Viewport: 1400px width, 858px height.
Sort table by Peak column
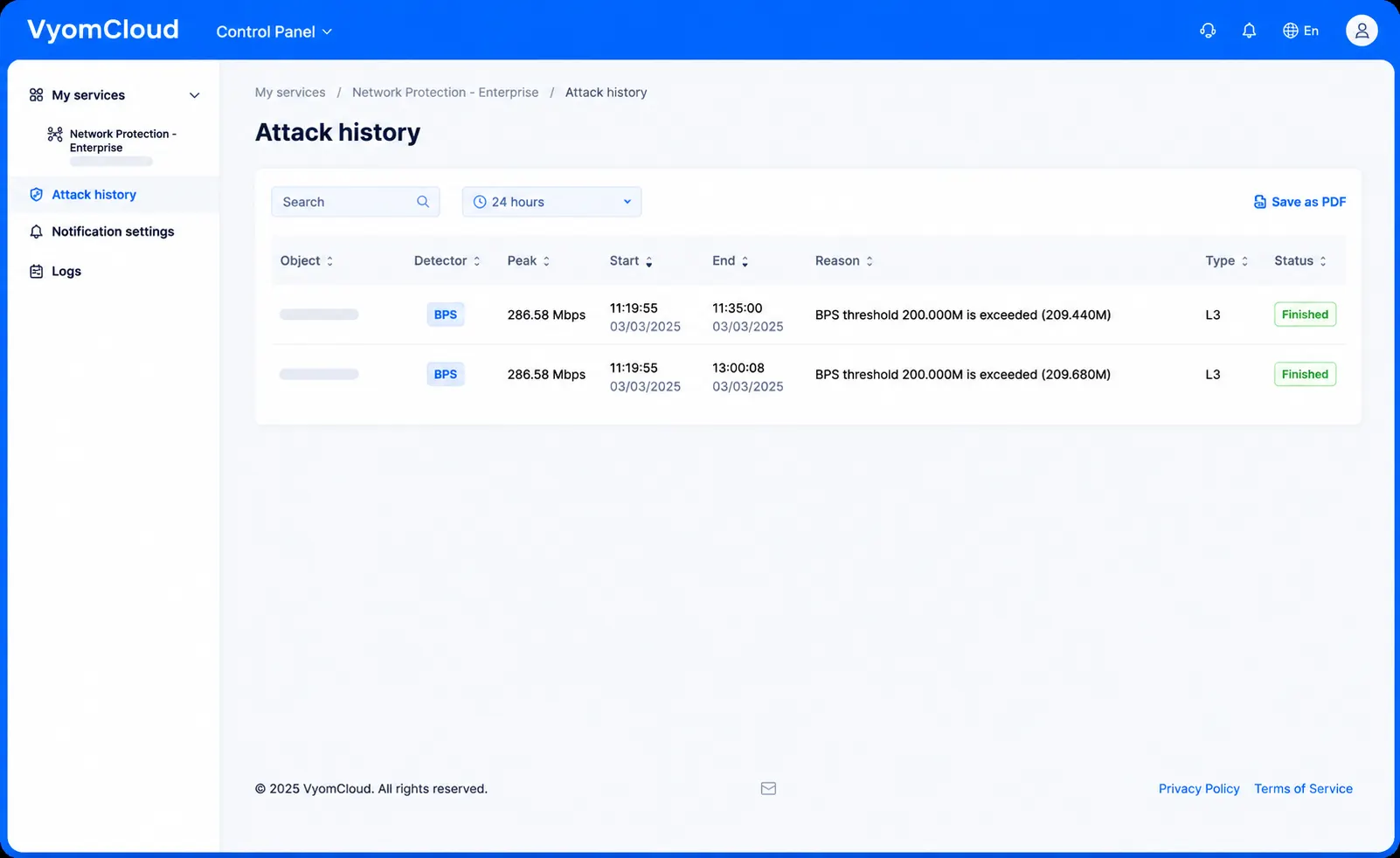pos(529,261)
